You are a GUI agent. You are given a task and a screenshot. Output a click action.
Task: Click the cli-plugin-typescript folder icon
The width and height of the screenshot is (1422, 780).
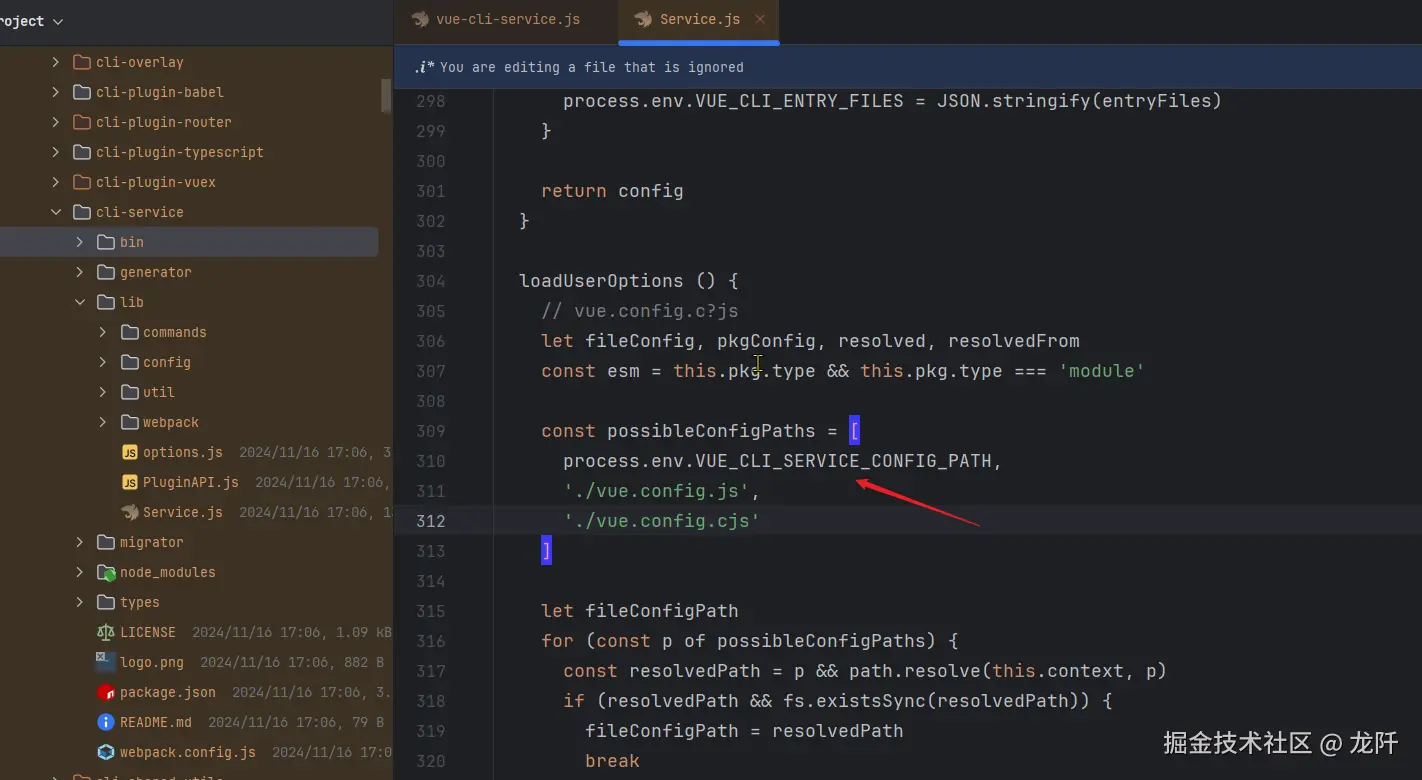(x=82, y=152)
